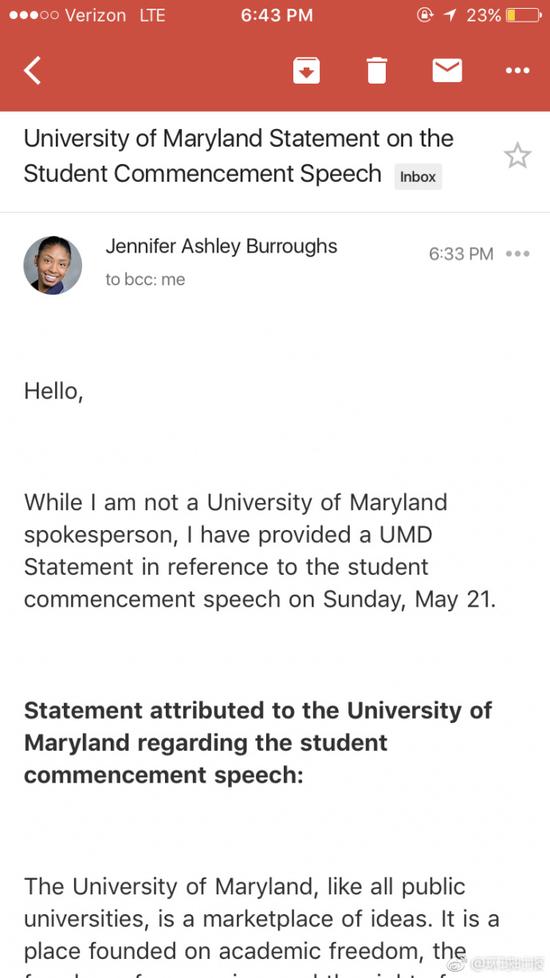
Task: Go back with the left arrow
Action: [32, 70]
